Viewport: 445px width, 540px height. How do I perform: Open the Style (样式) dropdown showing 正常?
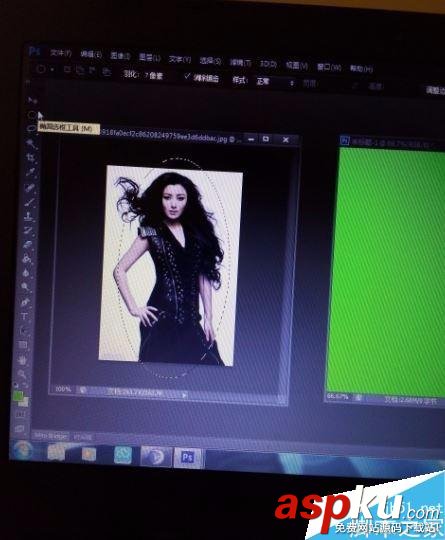click(275, 82)
